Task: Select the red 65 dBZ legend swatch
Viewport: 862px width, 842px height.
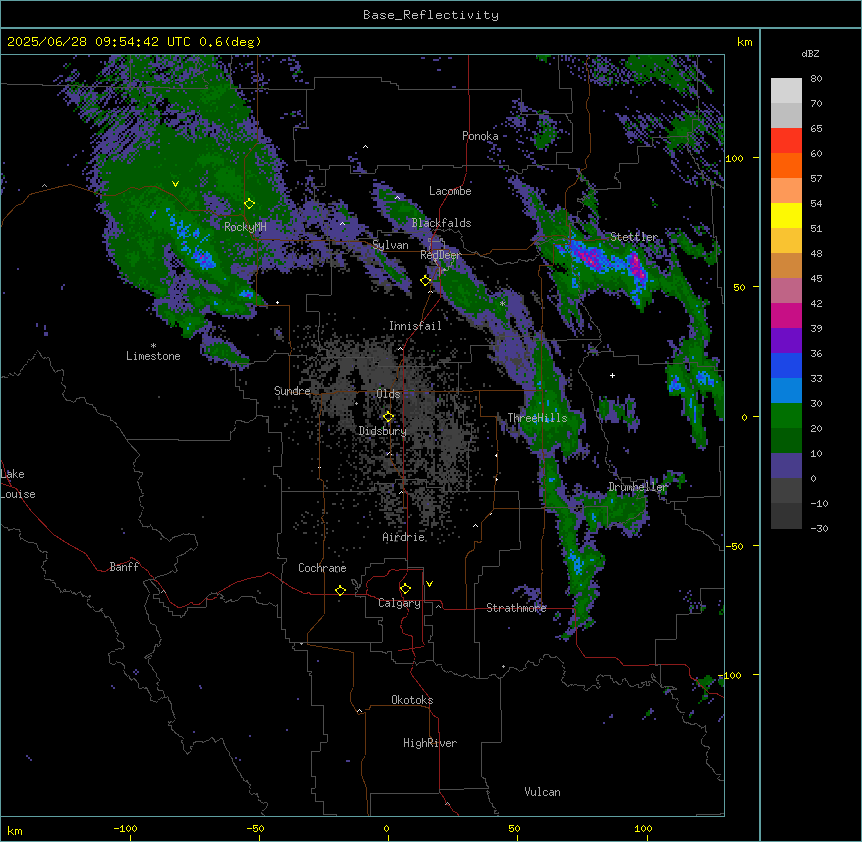Action: click(x=786, y=140)
